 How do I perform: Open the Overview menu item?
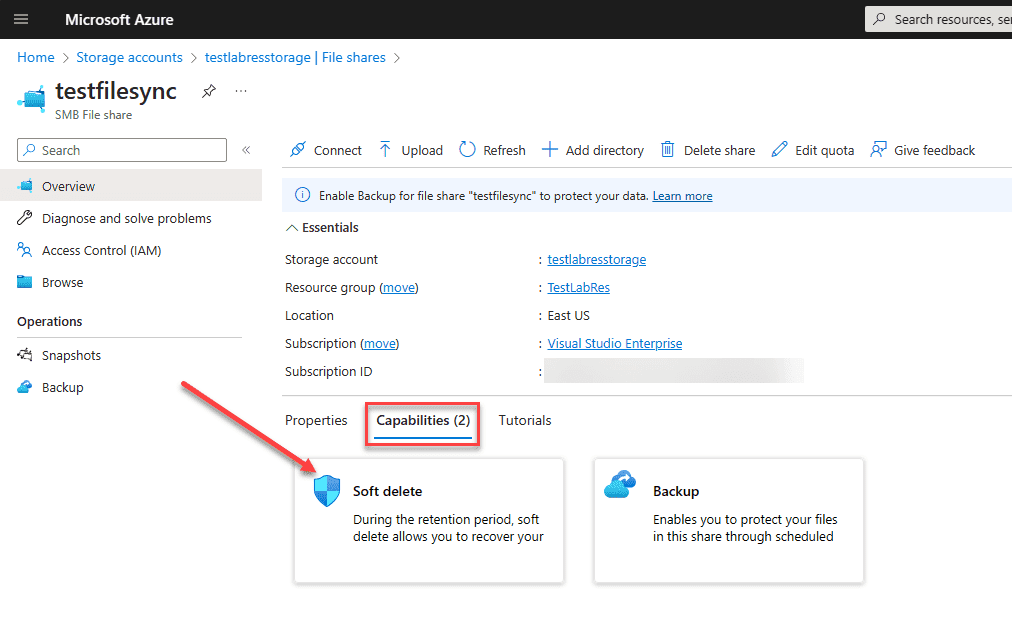point(131,186)
